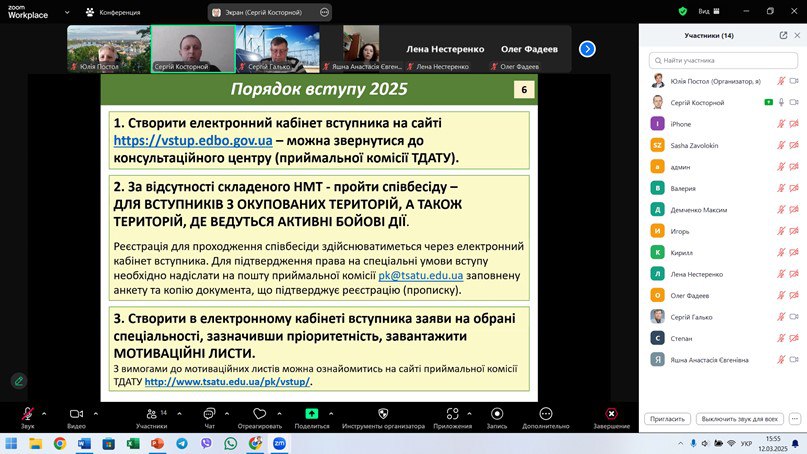
Task: Select participant Игорь in list
Action: (723, 231)
